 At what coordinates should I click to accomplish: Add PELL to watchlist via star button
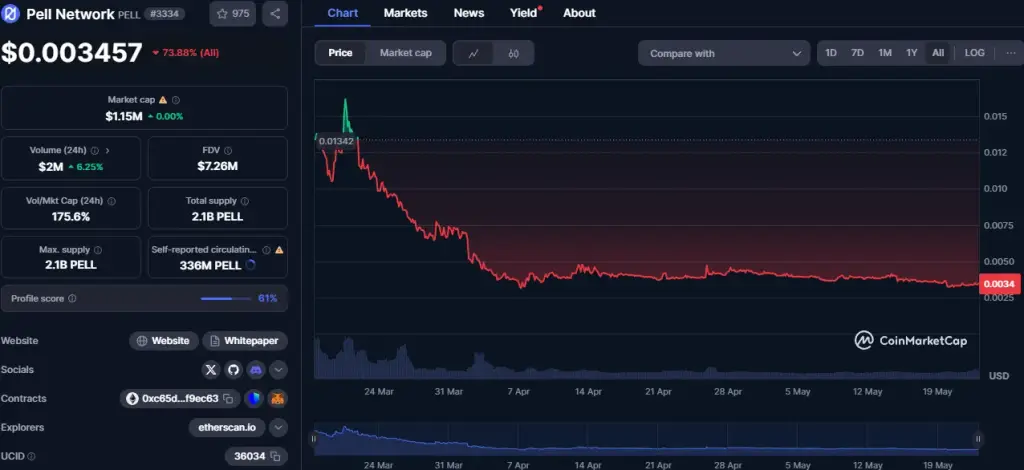[232, 14]
